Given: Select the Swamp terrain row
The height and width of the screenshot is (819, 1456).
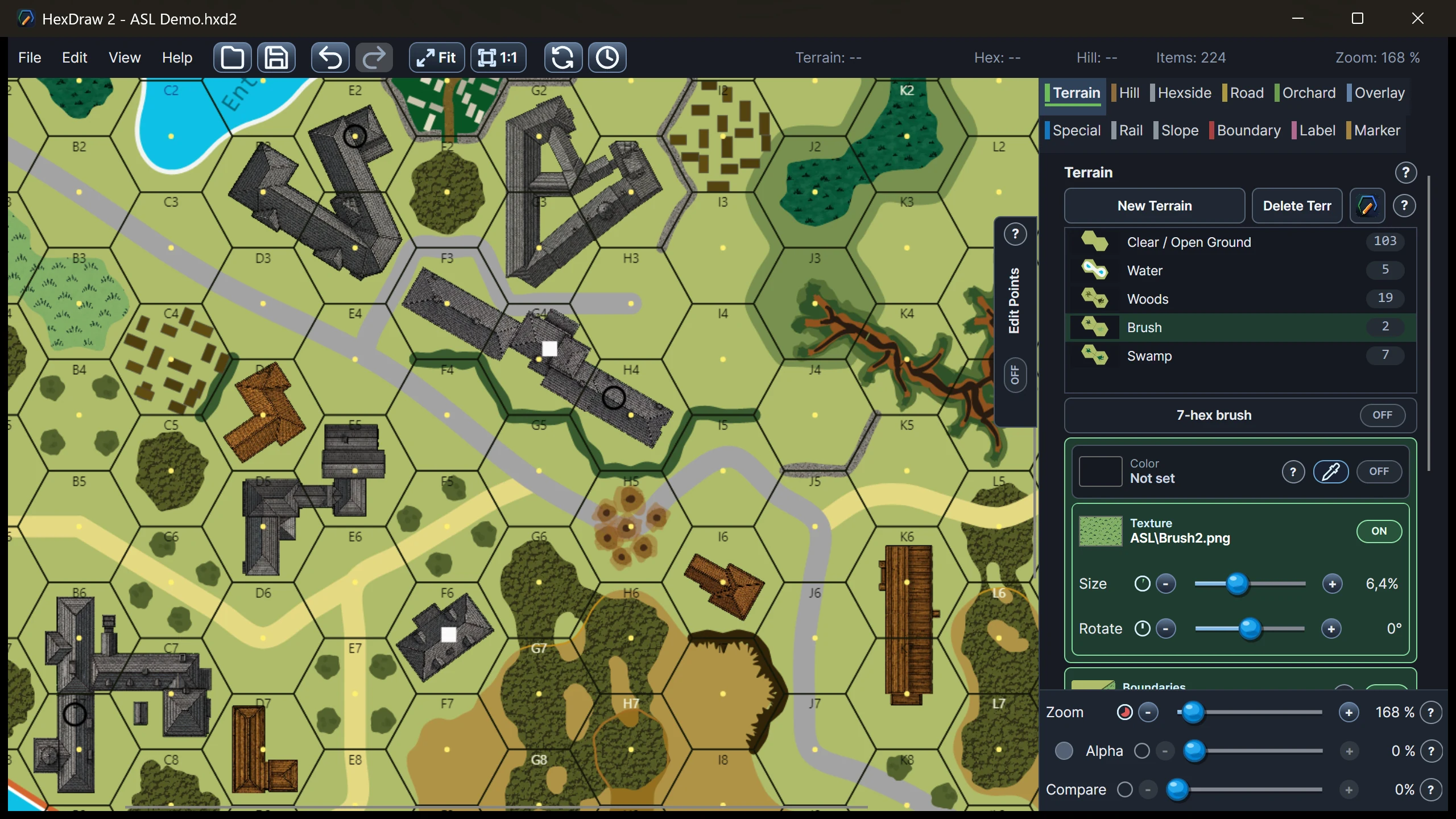Looking at the screenshot, I should tap(1240, 356).
